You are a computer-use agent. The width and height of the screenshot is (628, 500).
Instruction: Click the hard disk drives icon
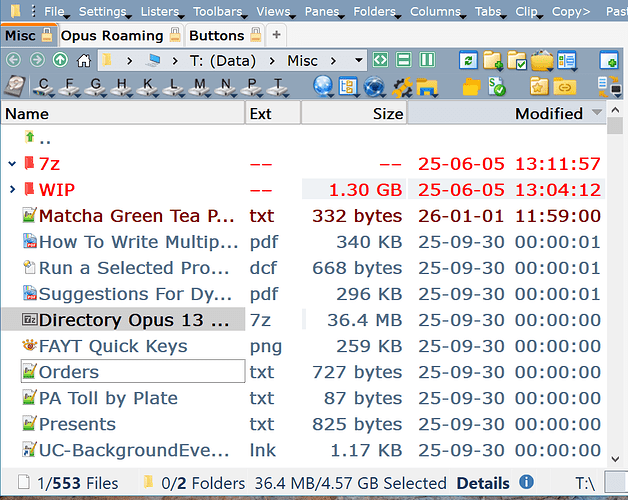click(x=15, y=87)
